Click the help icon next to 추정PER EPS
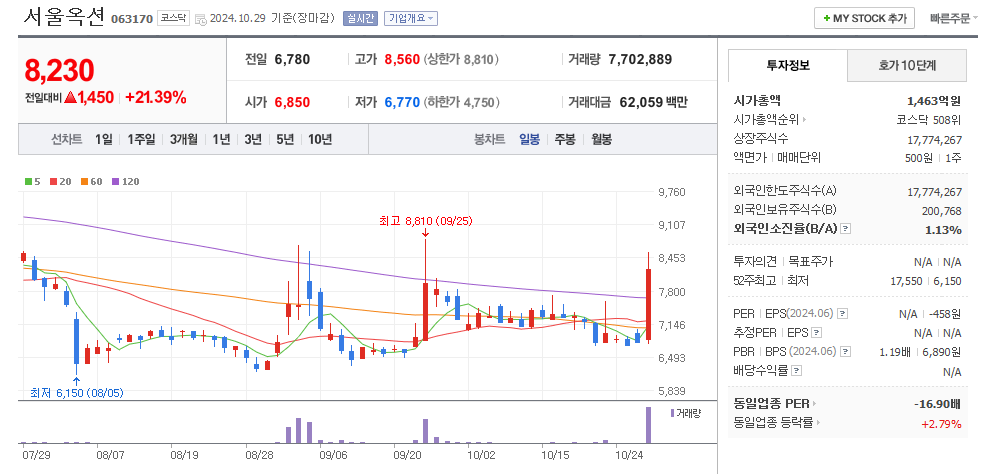 pyautogui.click(x=817, y=332)
